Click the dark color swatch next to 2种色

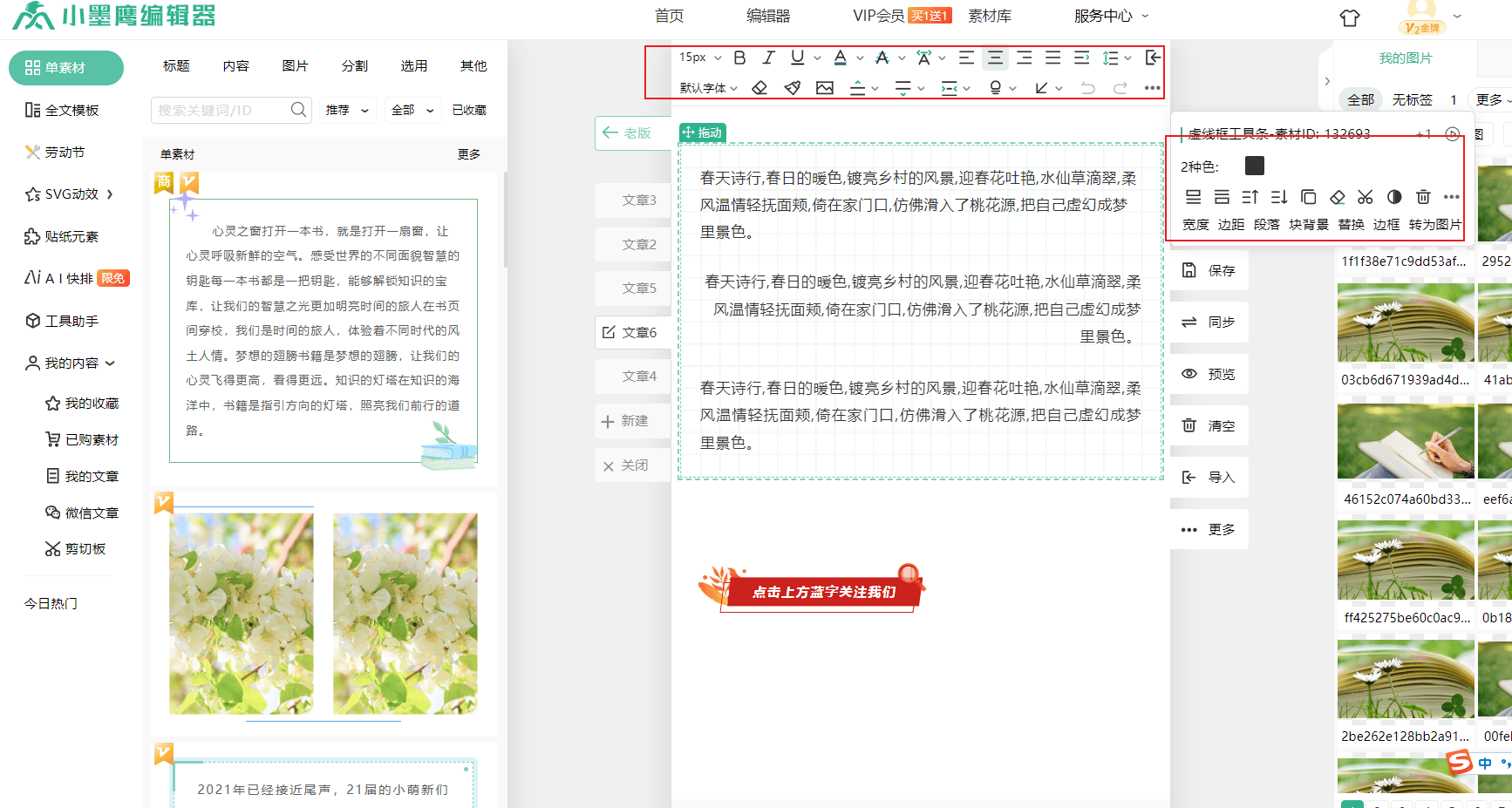[1254, 166]
